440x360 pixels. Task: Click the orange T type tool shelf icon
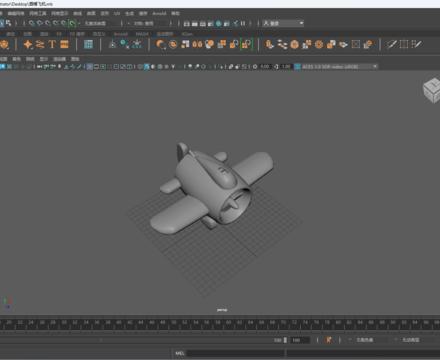click(x=52, y=44)
